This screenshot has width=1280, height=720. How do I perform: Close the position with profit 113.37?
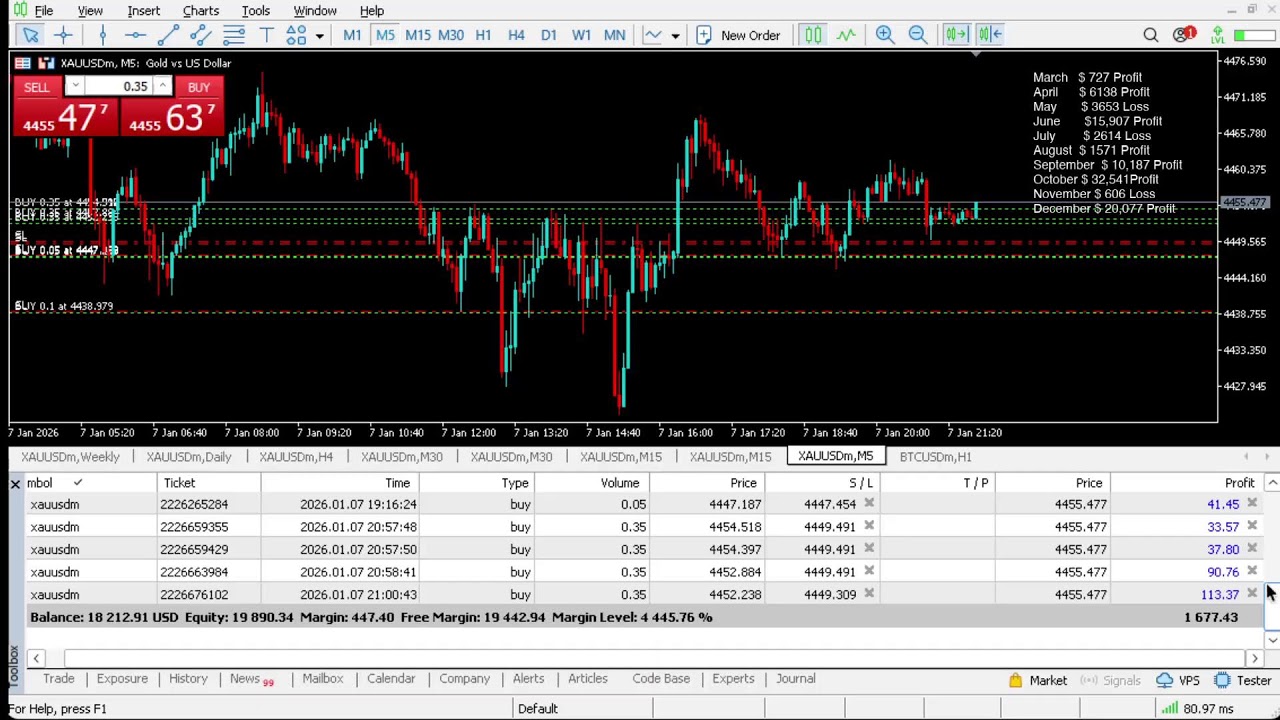[1252, 594]
